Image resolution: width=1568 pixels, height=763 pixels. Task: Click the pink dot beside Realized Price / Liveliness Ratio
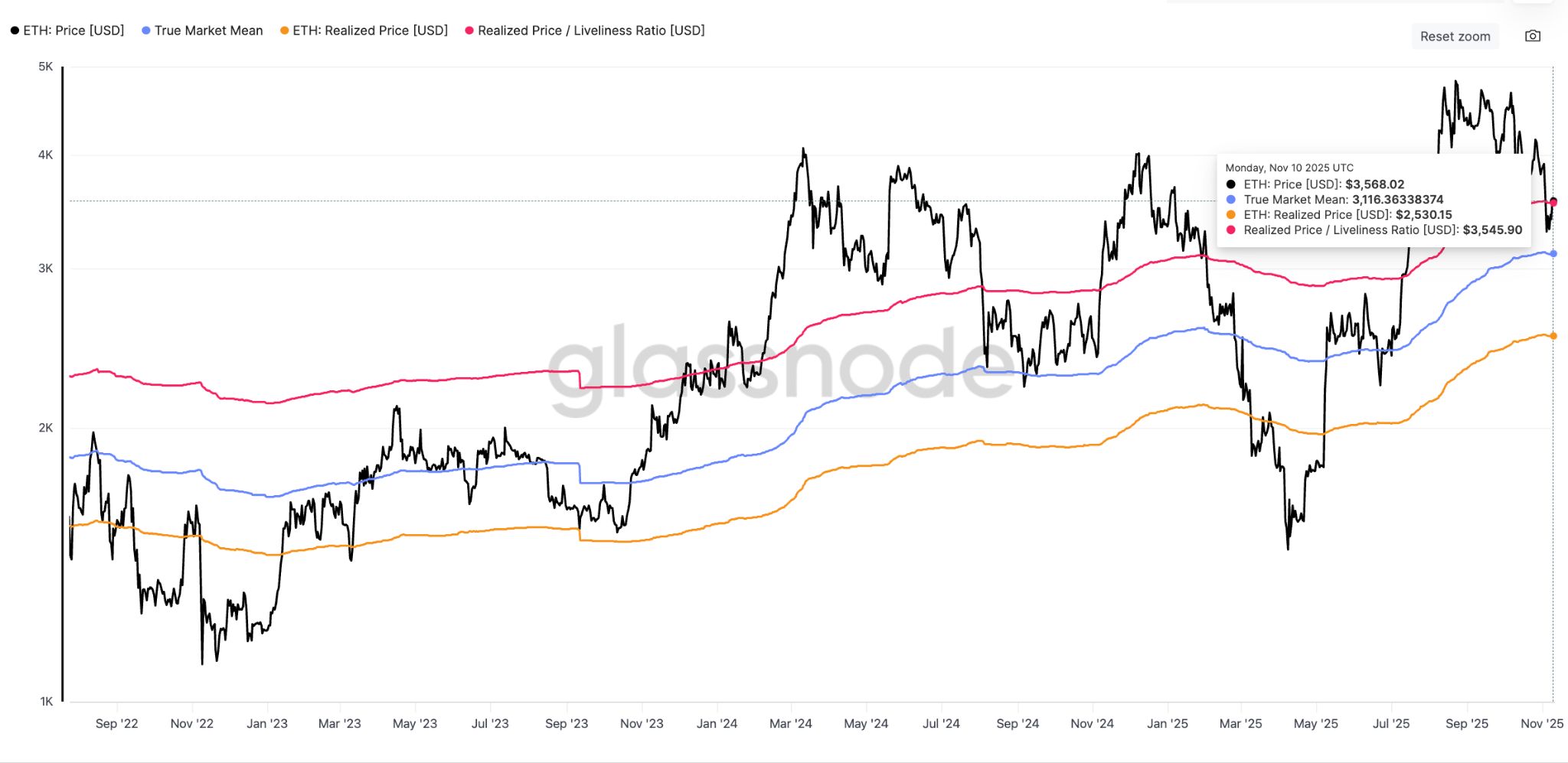click(x=469, y=31)
